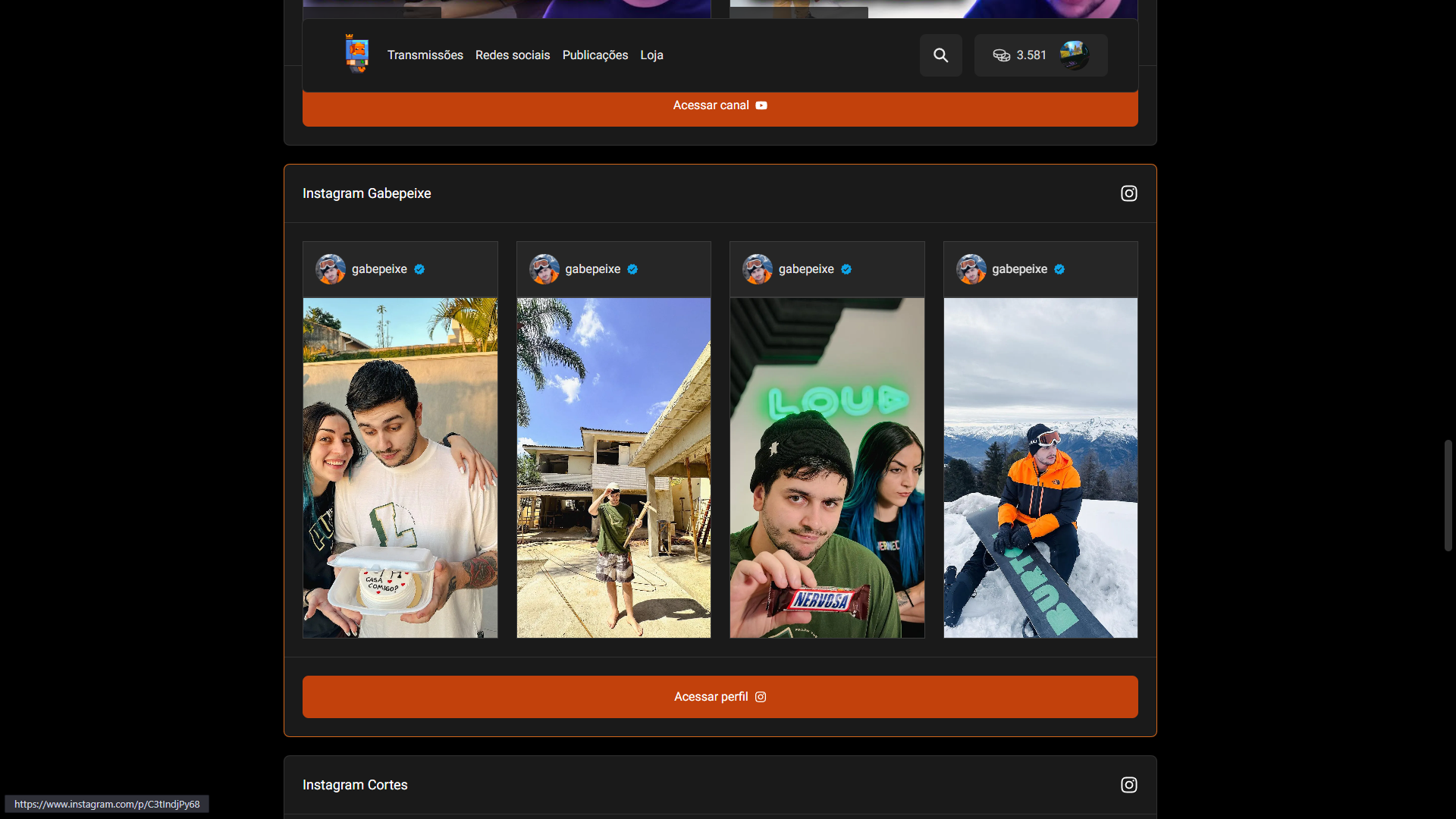Open the search magnifier button
Viewport: 1456px width, 819px height.
coord(940,55)
